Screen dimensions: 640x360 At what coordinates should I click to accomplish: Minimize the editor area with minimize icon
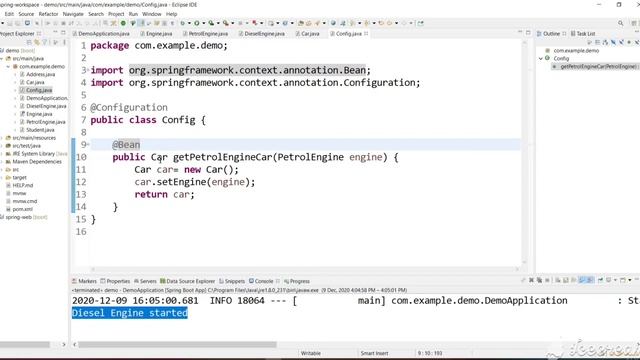[x=520, y=32]
